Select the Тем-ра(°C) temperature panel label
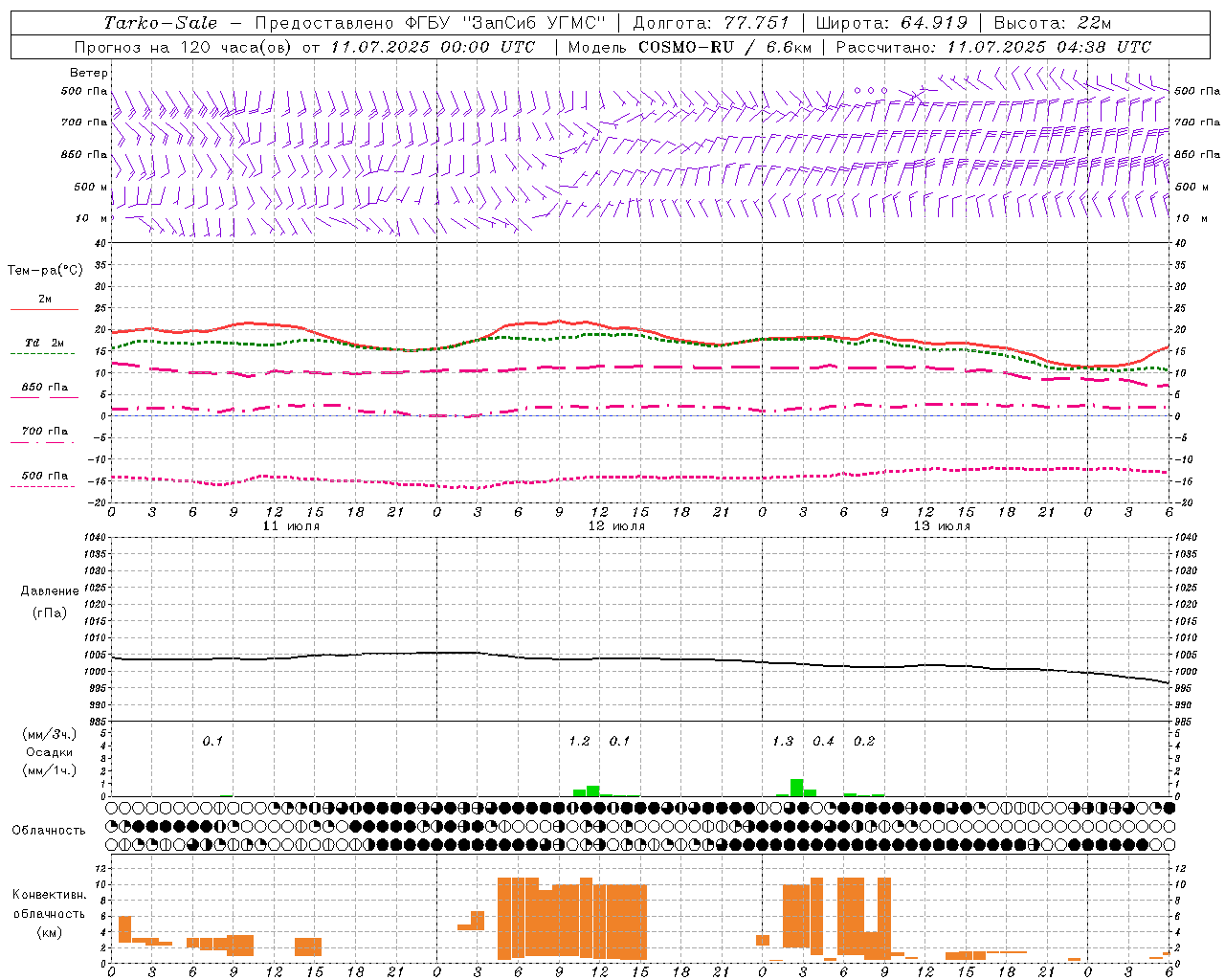The width and height of the screenshot is (1225, 980). tap(45, 271)
